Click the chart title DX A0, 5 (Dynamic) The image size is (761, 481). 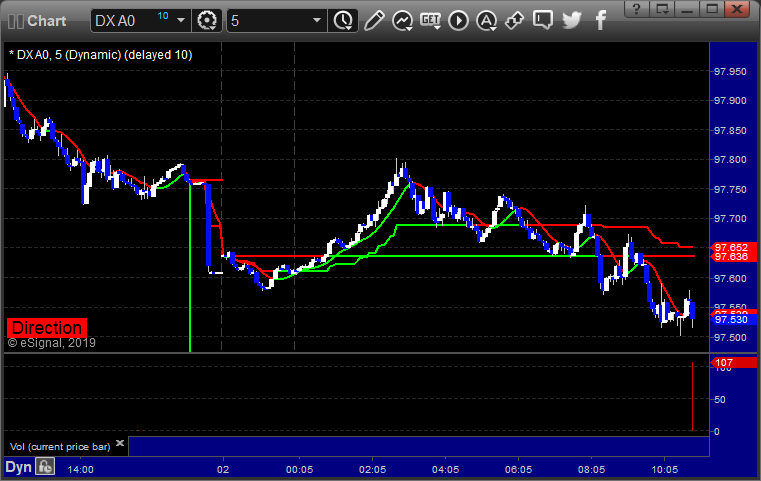[100, 55]
